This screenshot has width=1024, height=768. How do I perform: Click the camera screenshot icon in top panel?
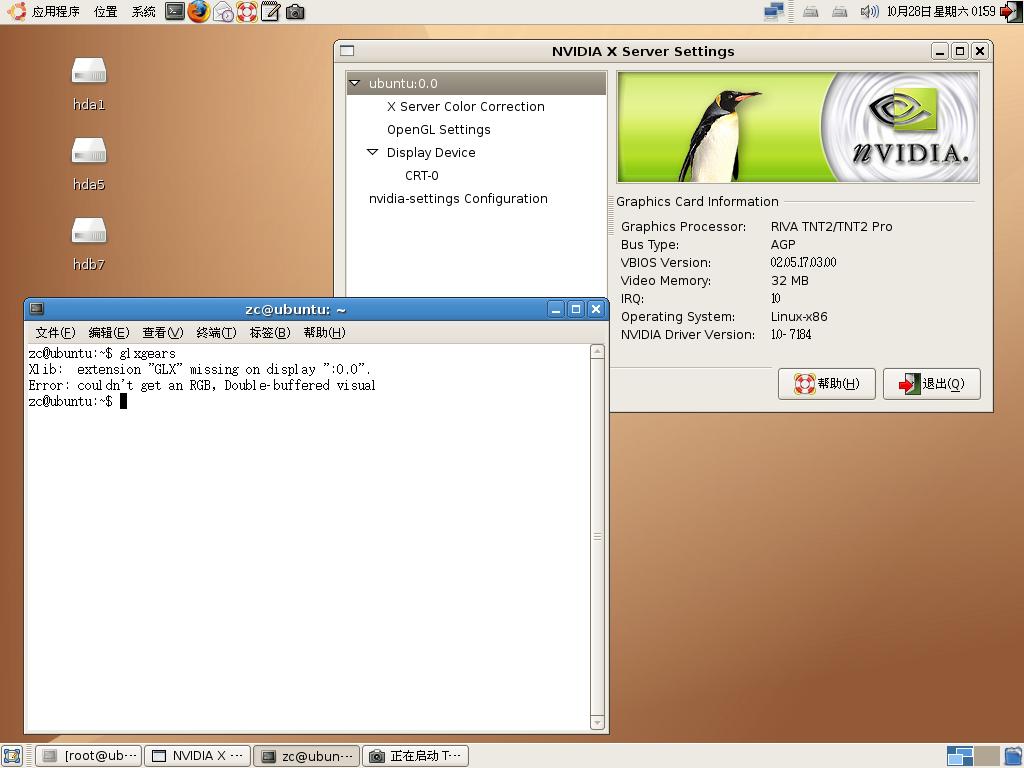point(295,12)
